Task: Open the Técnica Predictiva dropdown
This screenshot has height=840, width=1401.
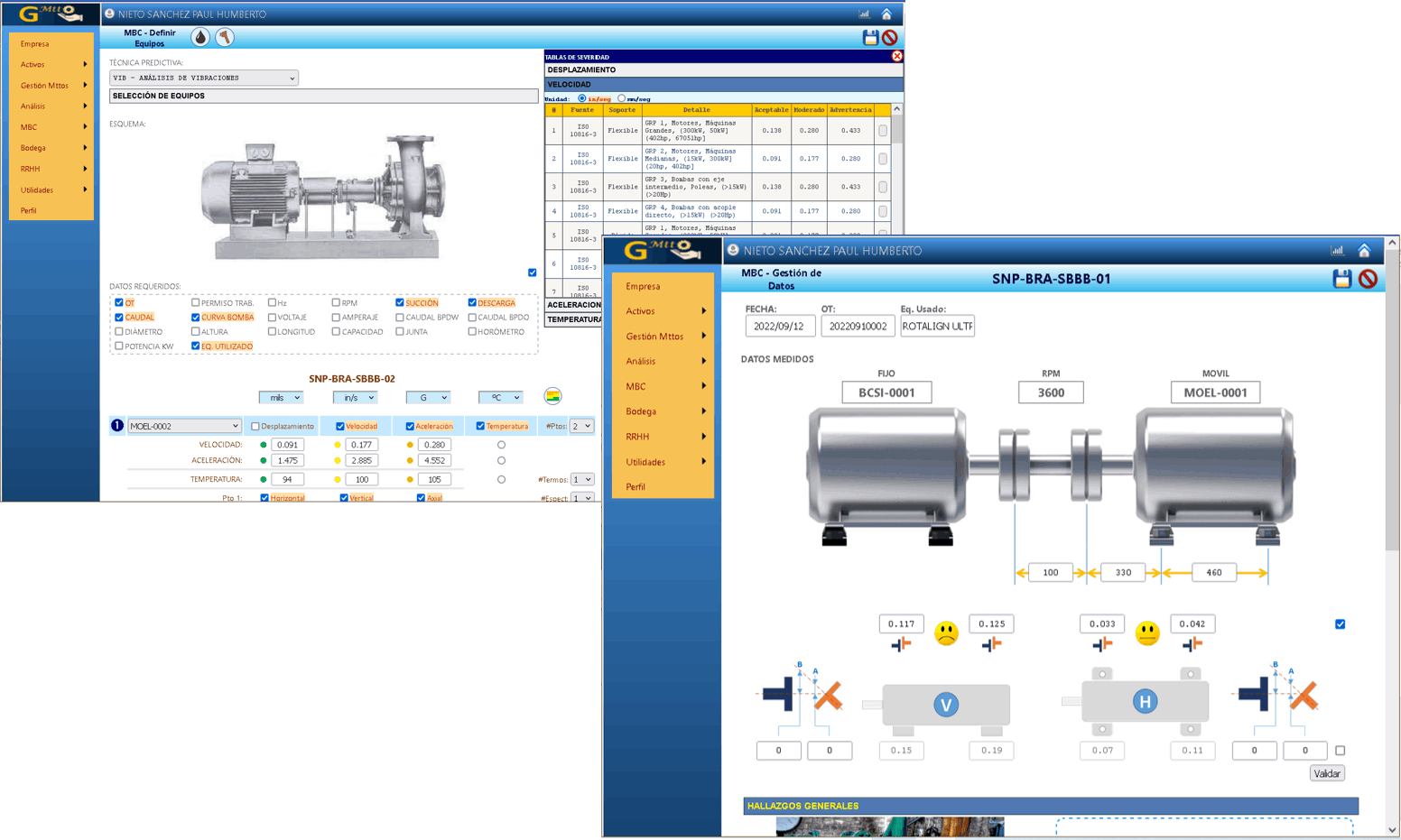Action: coord(203,78)
